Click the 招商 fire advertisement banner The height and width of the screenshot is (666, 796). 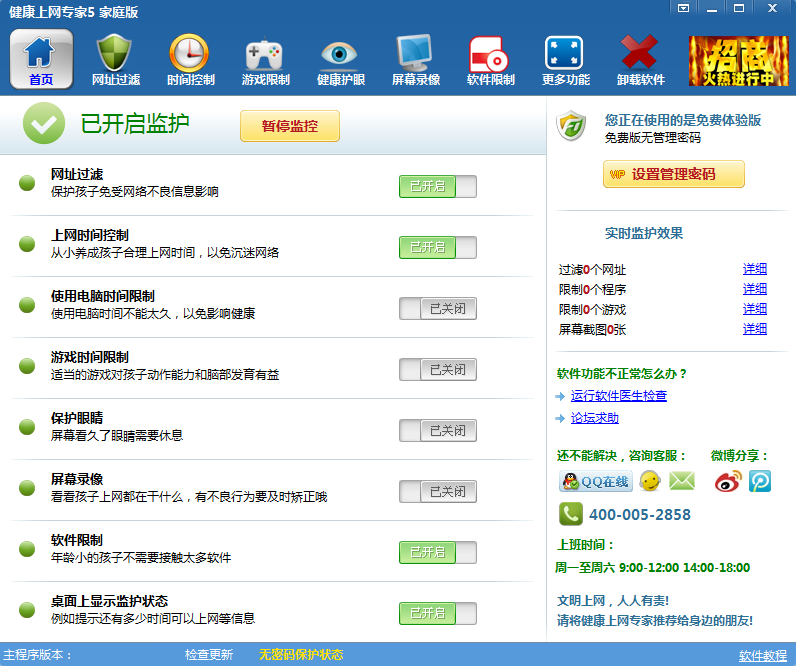(x=739, y=60)
